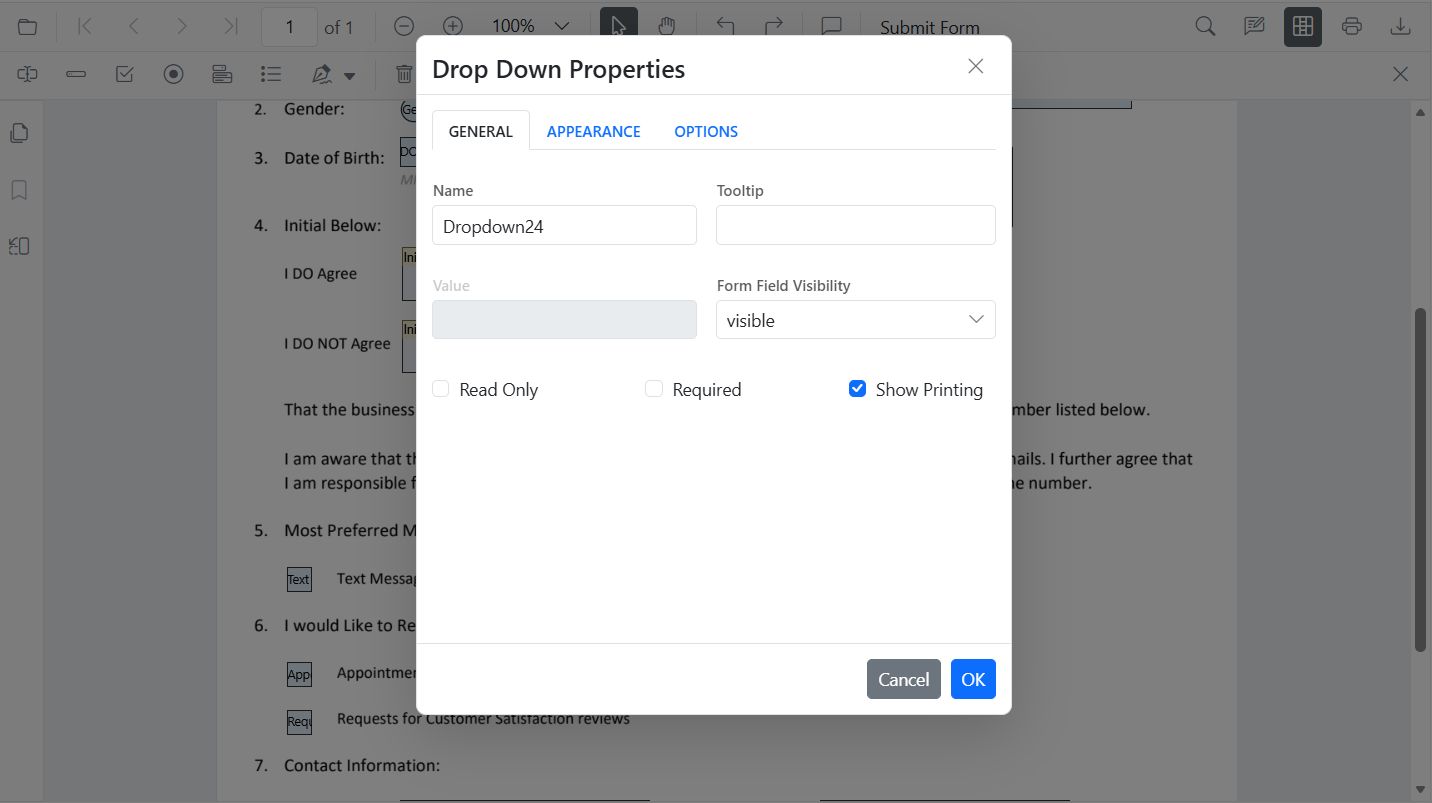The height and width of the screenshot is (803, 1432).
Task: Open file folder icon in toolbar
Action: tap(28, 26)
